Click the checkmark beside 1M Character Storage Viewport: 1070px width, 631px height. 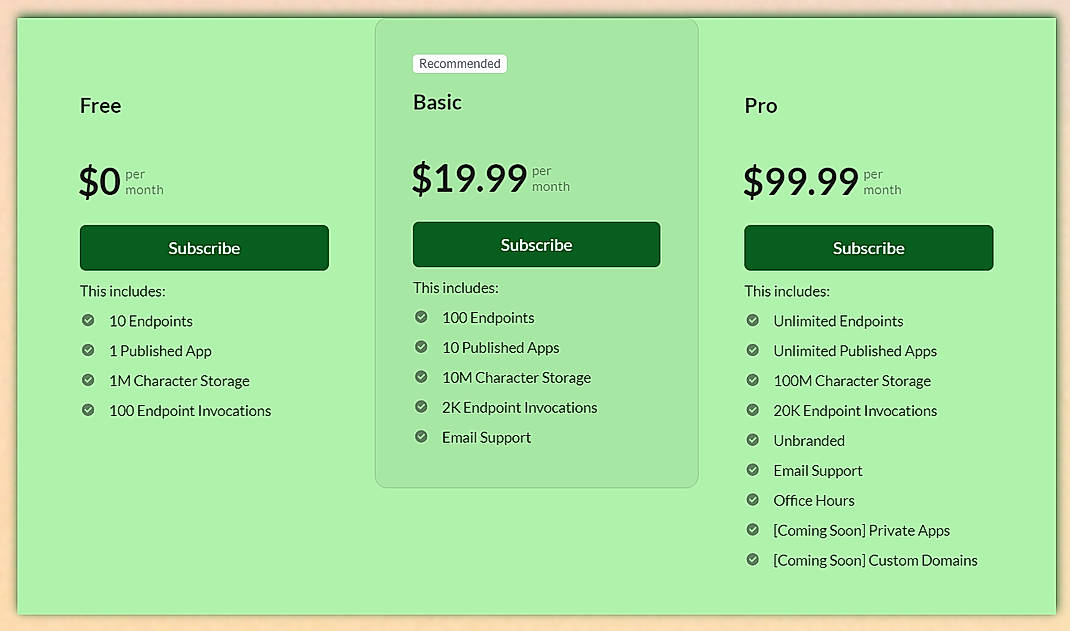click(88, 381)
